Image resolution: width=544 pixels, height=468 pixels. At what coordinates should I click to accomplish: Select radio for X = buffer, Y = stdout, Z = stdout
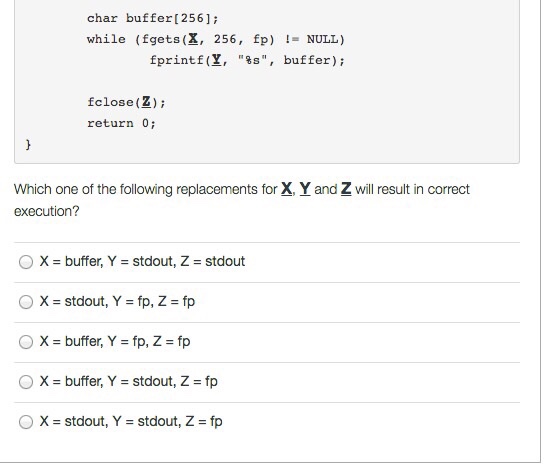tap(26, 262)
